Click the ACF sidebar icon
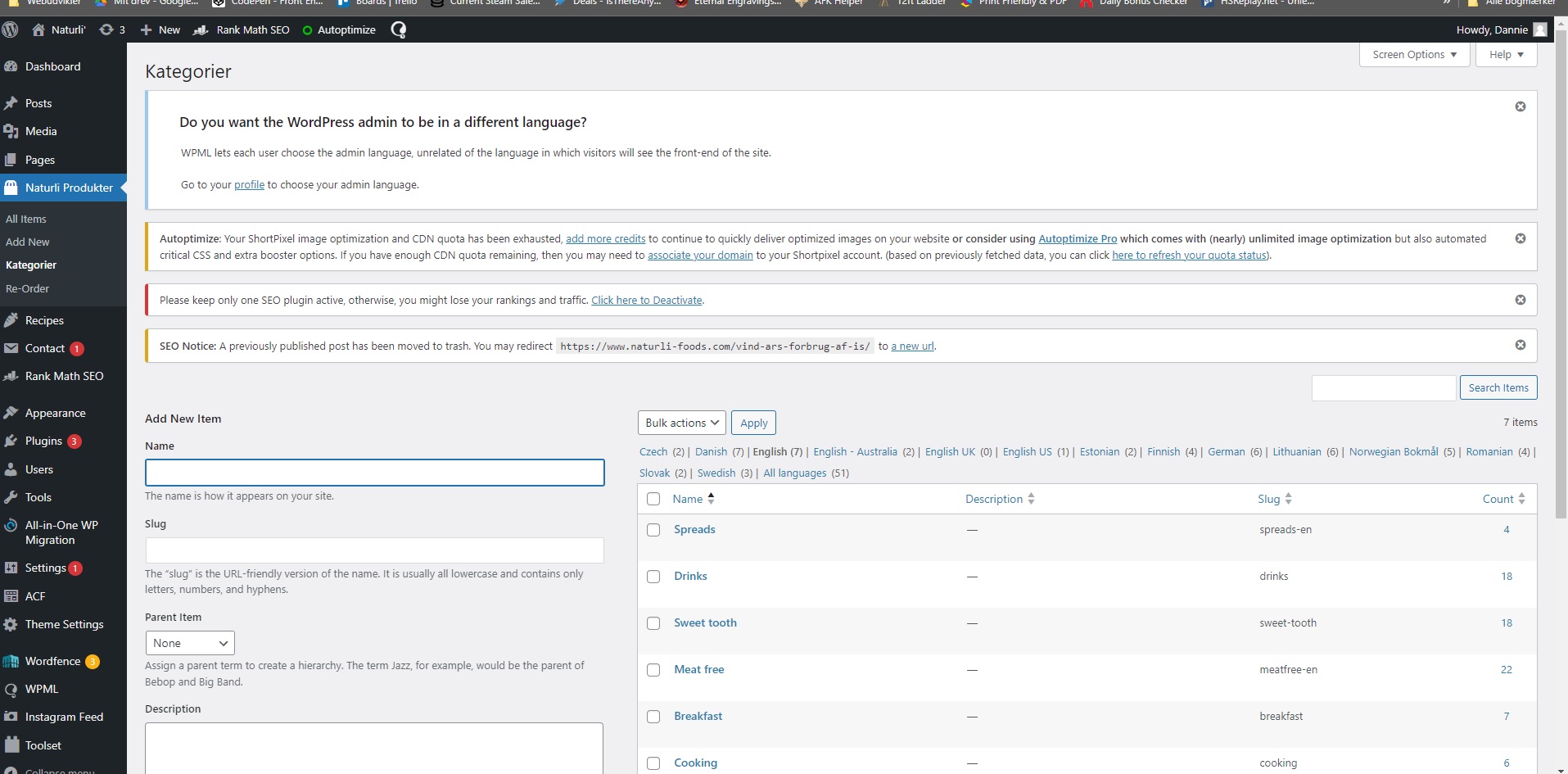1568x774 pixels. pyautogui.click(x=11, y=596)
